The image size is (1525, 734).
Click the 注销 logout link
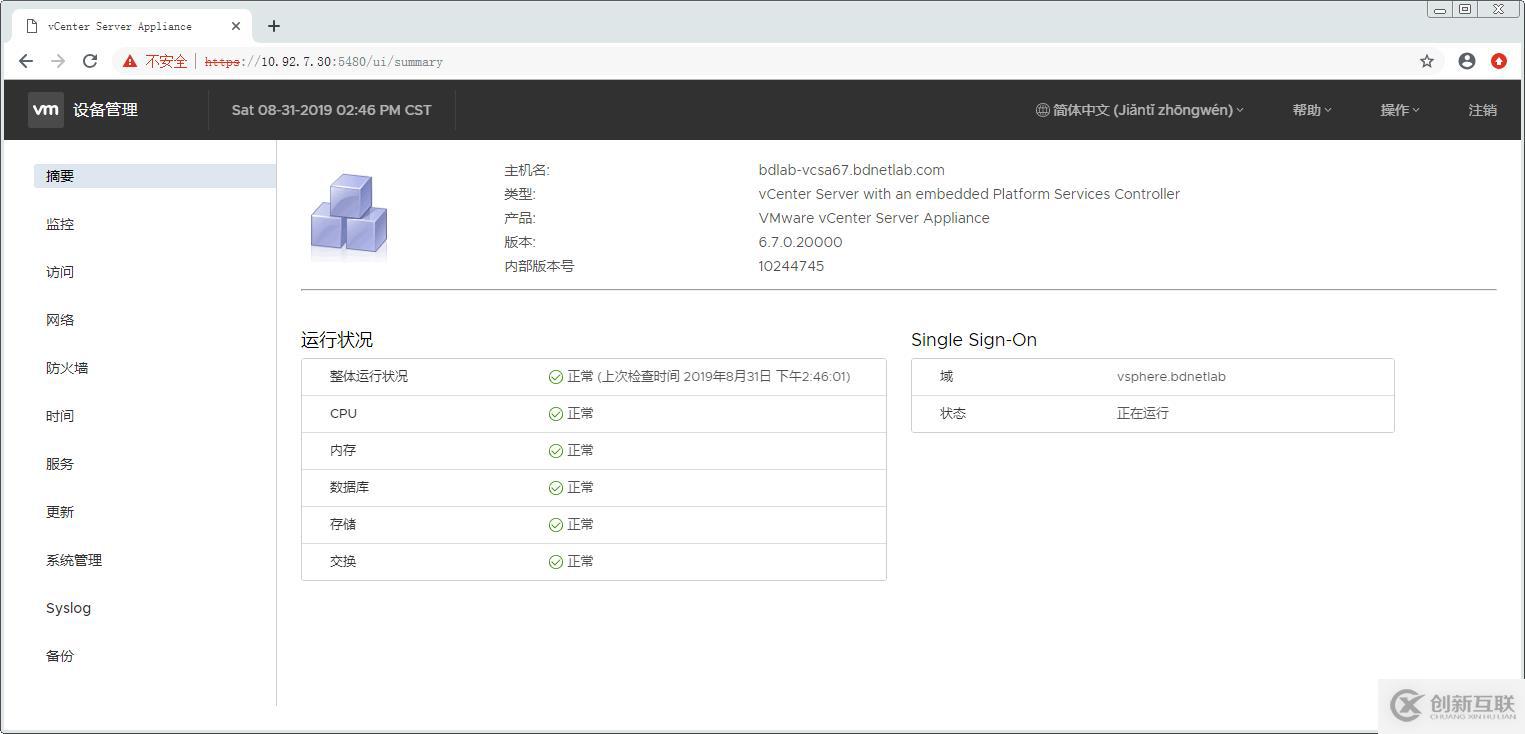(1483, 110)
